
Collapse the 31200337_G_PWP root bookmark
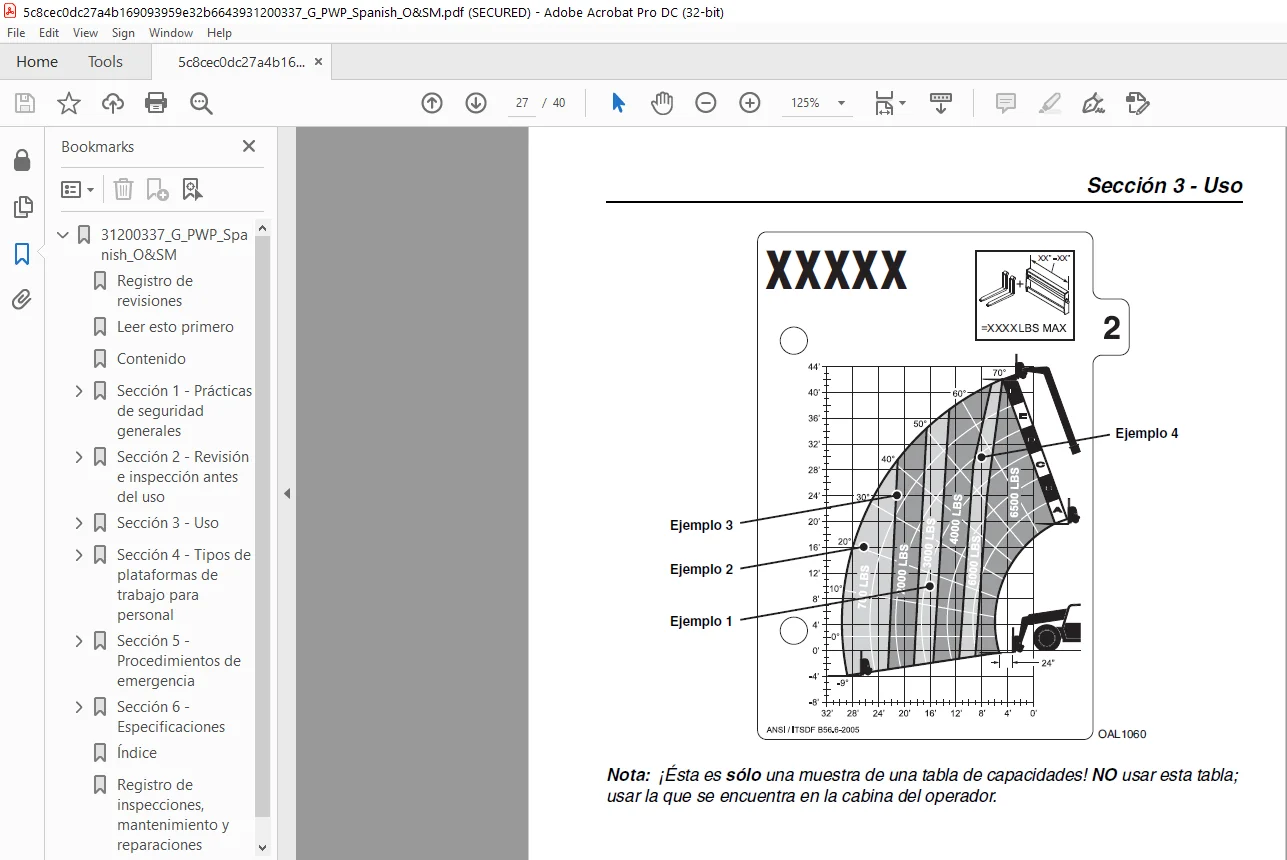coord(64,236)
